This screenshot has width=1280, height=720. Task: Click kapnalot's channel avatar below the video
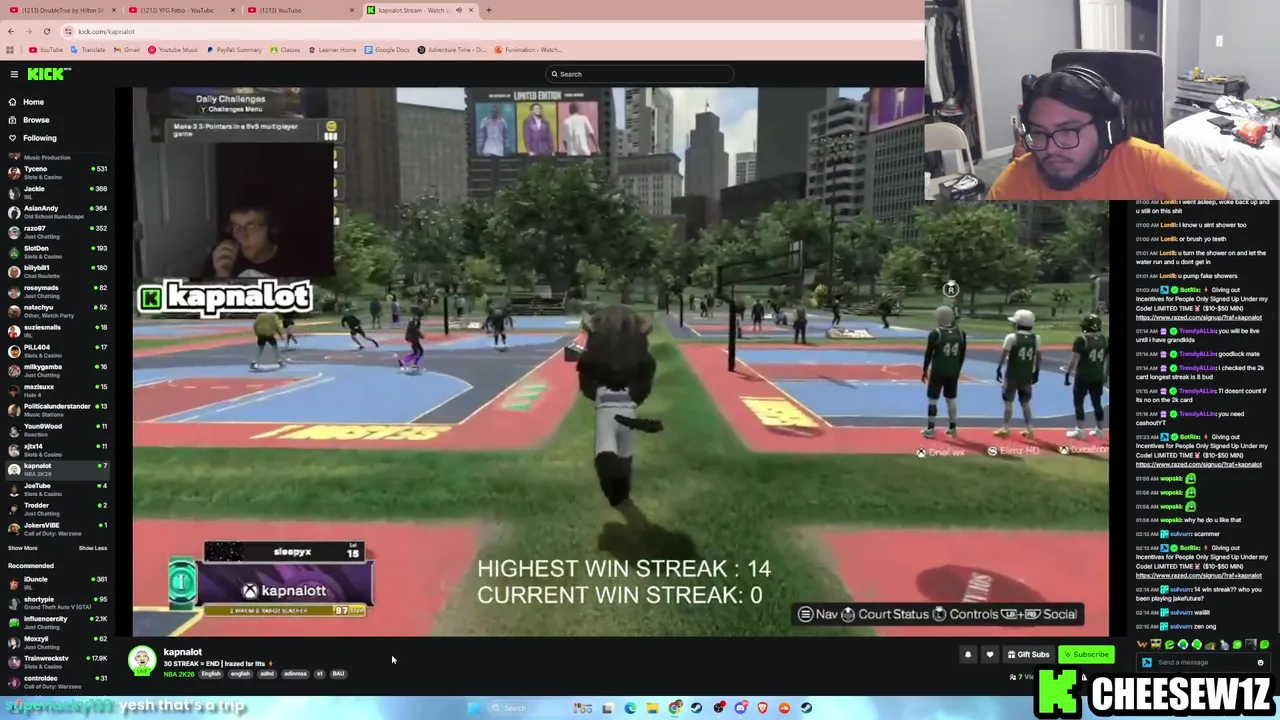(142, 661)
